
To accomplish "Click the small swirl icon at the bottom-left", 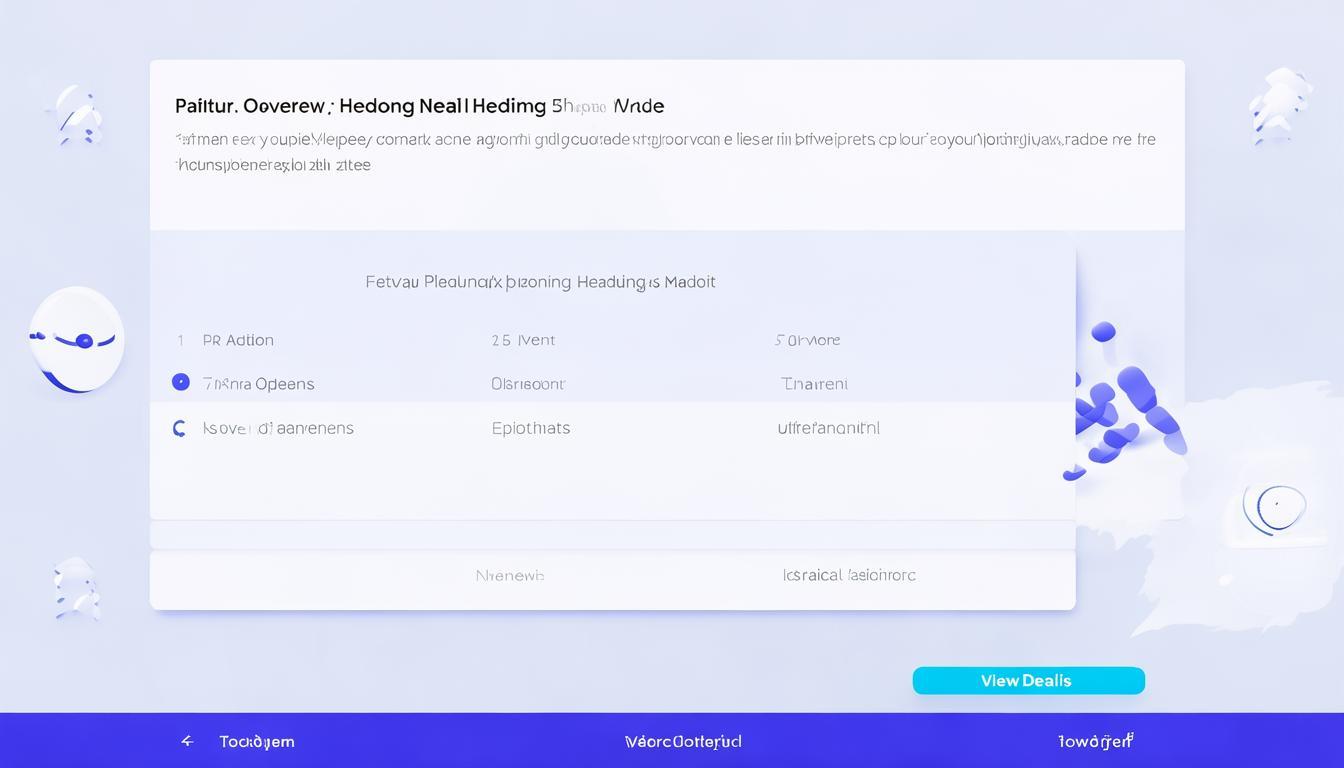I will coord(77,587).
